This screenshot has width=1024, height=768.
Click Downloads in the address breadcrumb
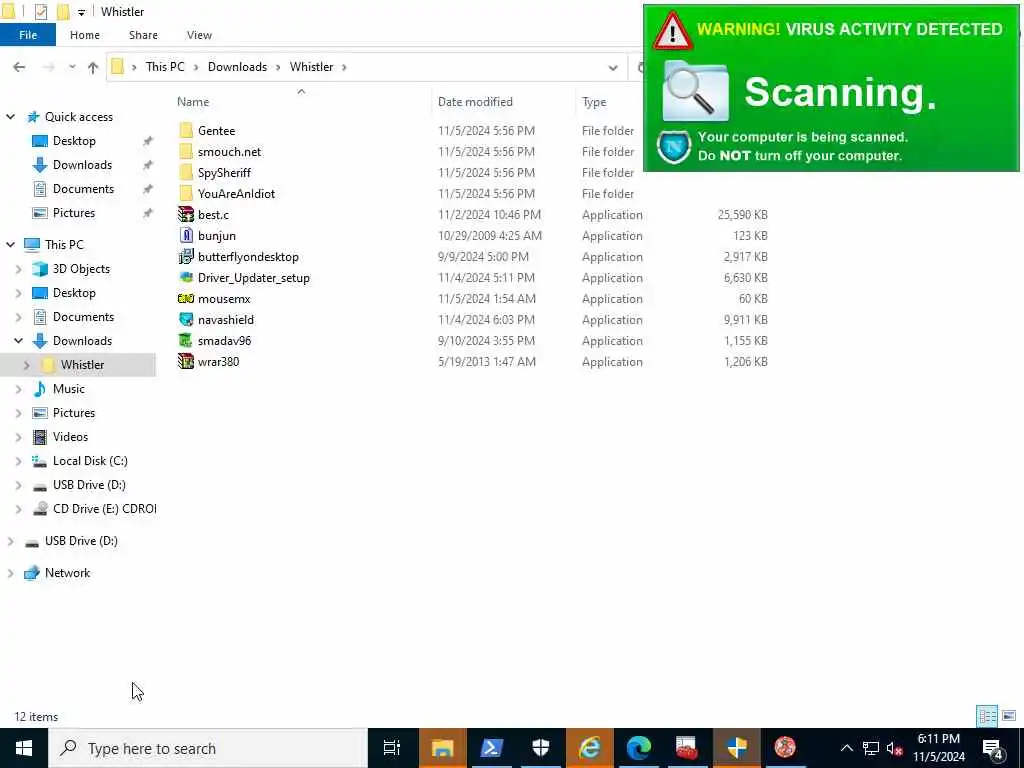coord(237,67)
